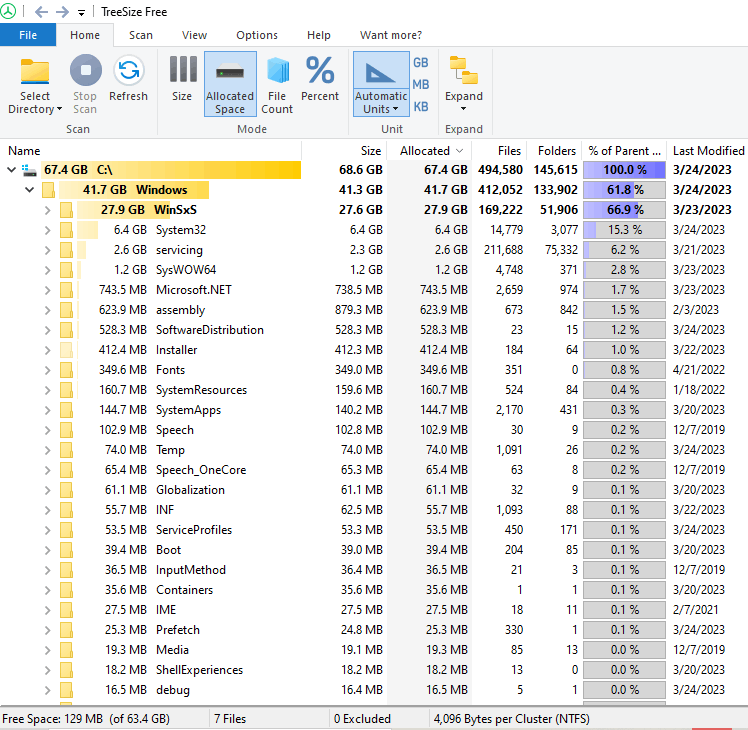Set display unit to KB
Screen dimensions: 748x730
click(420, 106)
